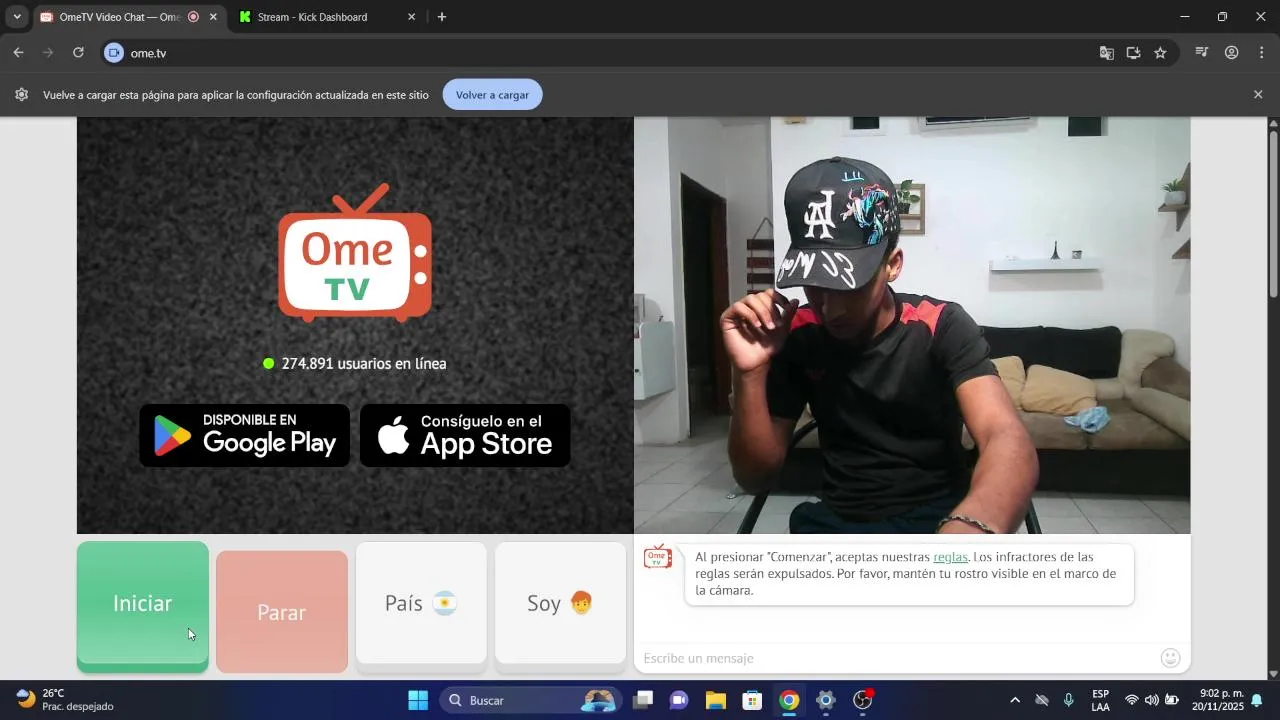Click Chrome icon on taskbar

pyautogui.click(x=789, y=700)
